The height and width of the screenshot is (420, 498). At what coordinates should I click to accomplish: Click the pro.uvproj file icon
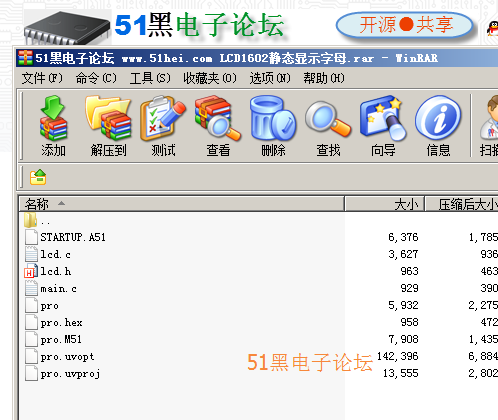[x=31, y=373]
